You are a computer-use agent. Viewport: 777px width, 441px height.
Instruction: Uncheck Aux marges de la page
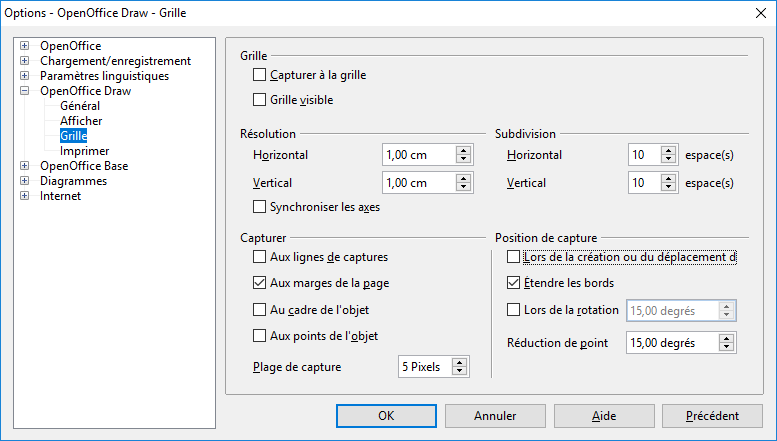click(259, 283)
